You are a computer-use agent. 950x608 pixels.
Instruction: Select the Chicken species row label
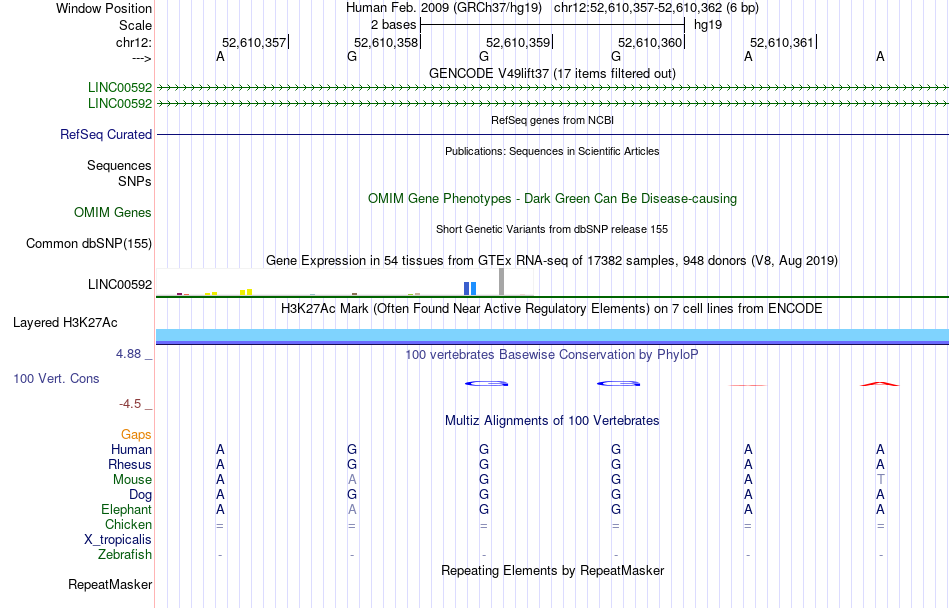(x=128, y=524)
